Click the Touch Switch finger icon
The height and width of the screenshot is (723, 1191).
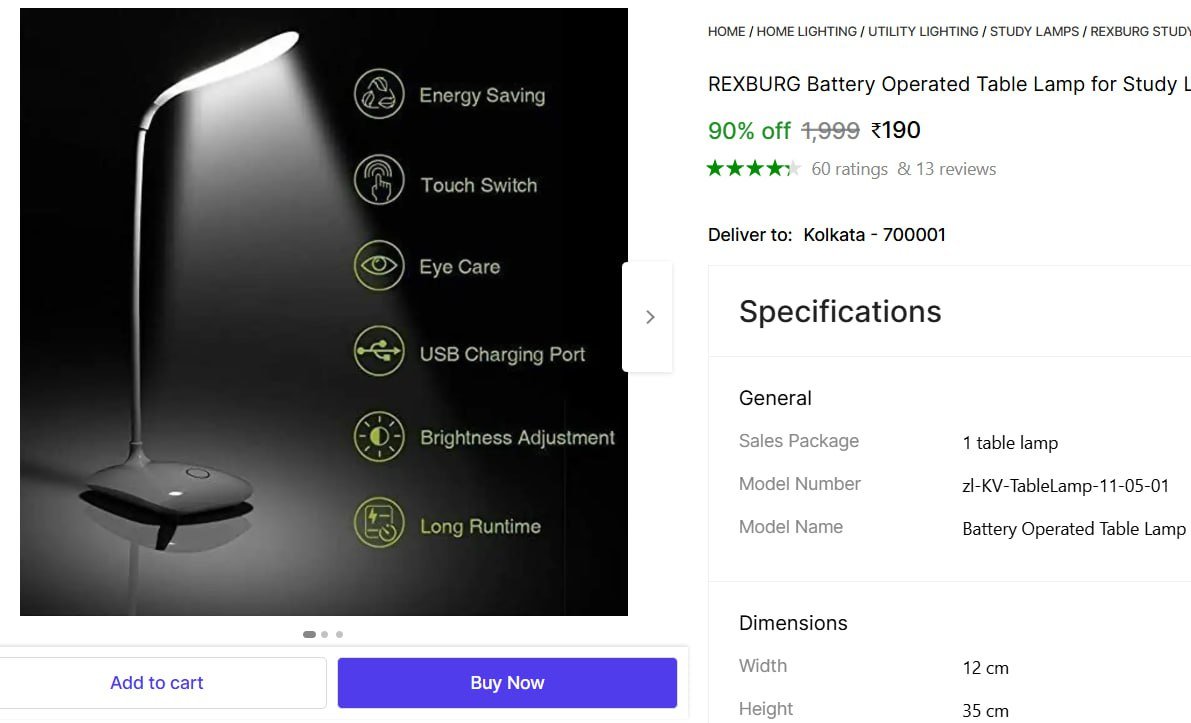(379, 181)
